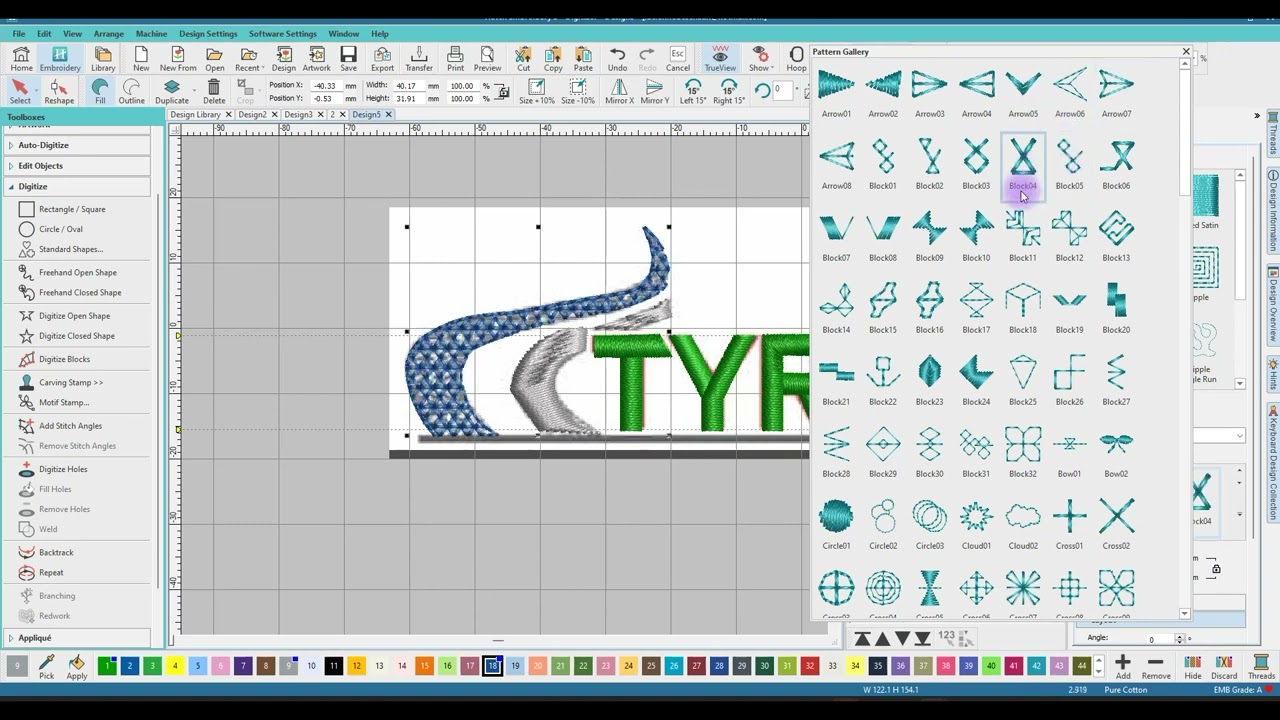
Task: Open the Design Settings menu
Action: pos(208,34)
